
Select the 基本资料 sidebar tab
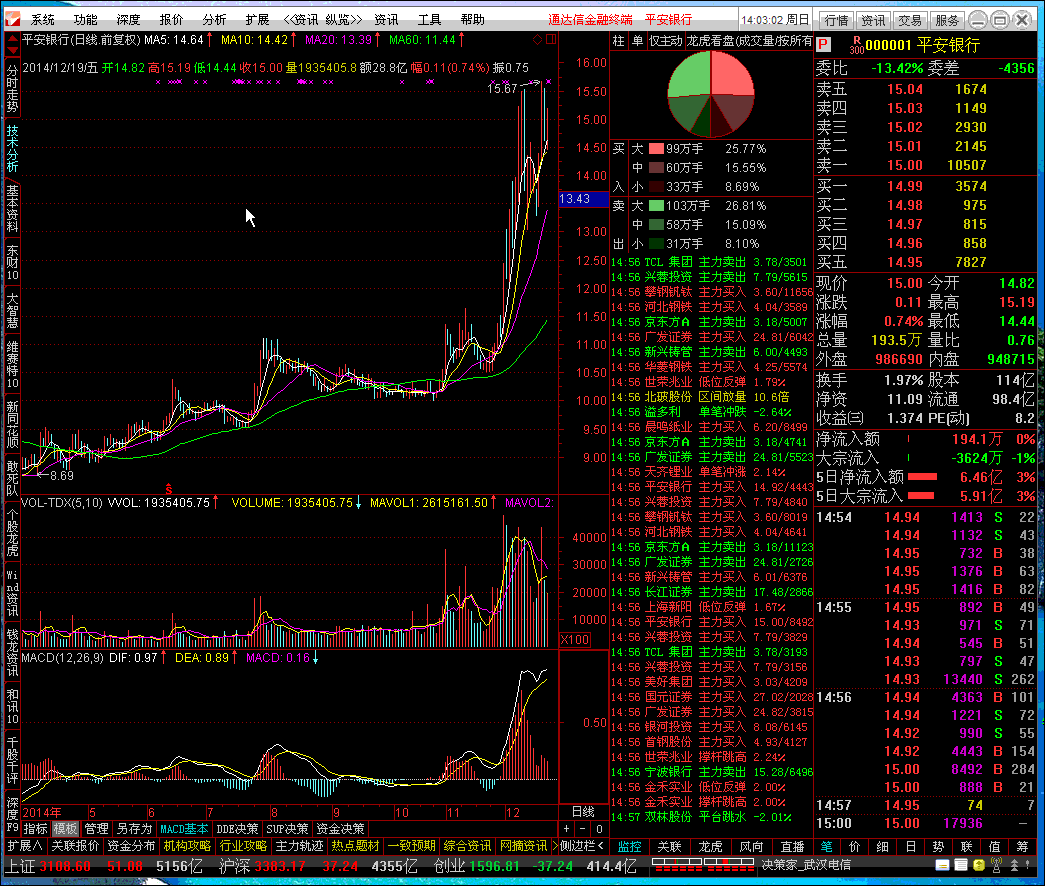12,208
